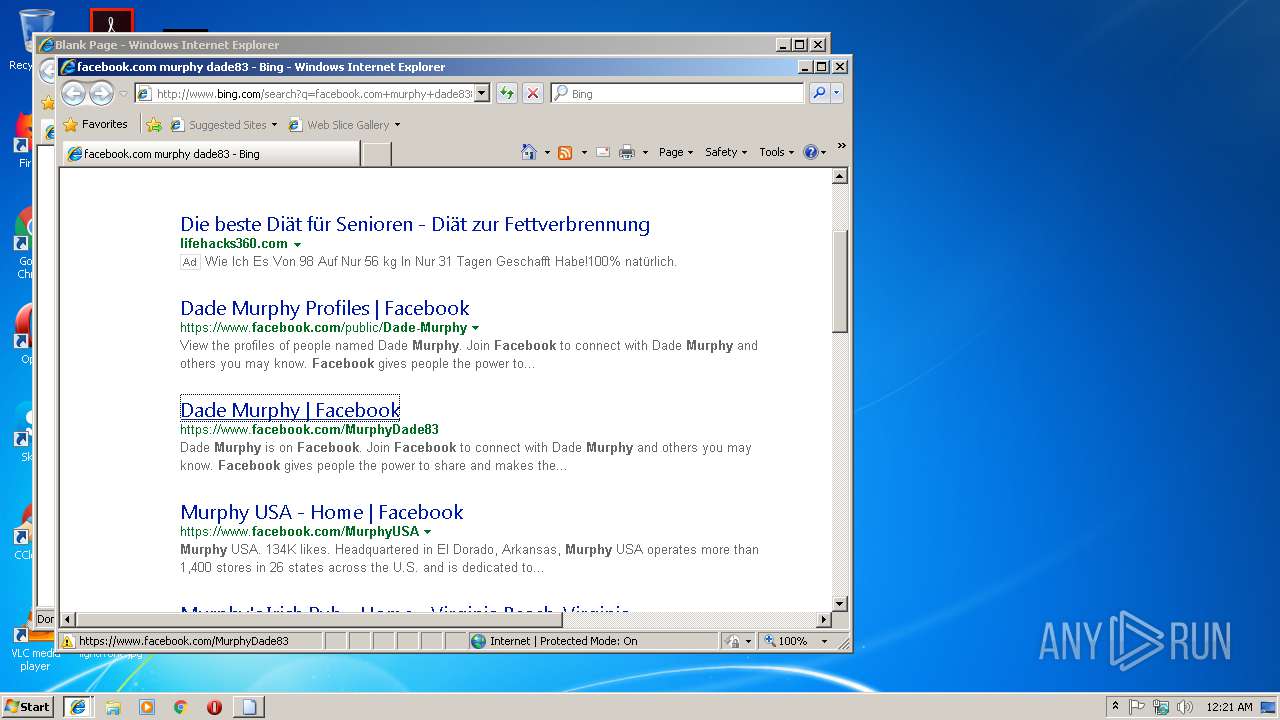Image resolution: width=1280 pixels, height=720 pixels.
Task: Click the privacy lock icon in status bar
Action: 733,641
